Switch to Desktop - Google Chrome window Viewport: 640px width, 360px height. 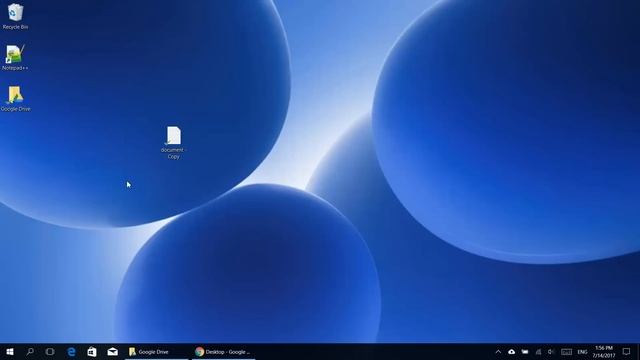(x=224, y=351)
